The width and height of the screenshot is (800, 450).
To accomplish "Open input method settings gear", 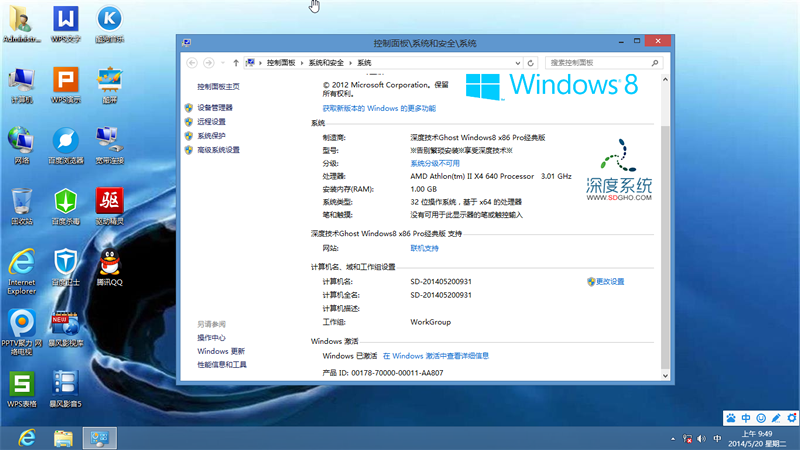I will [791, 418].
